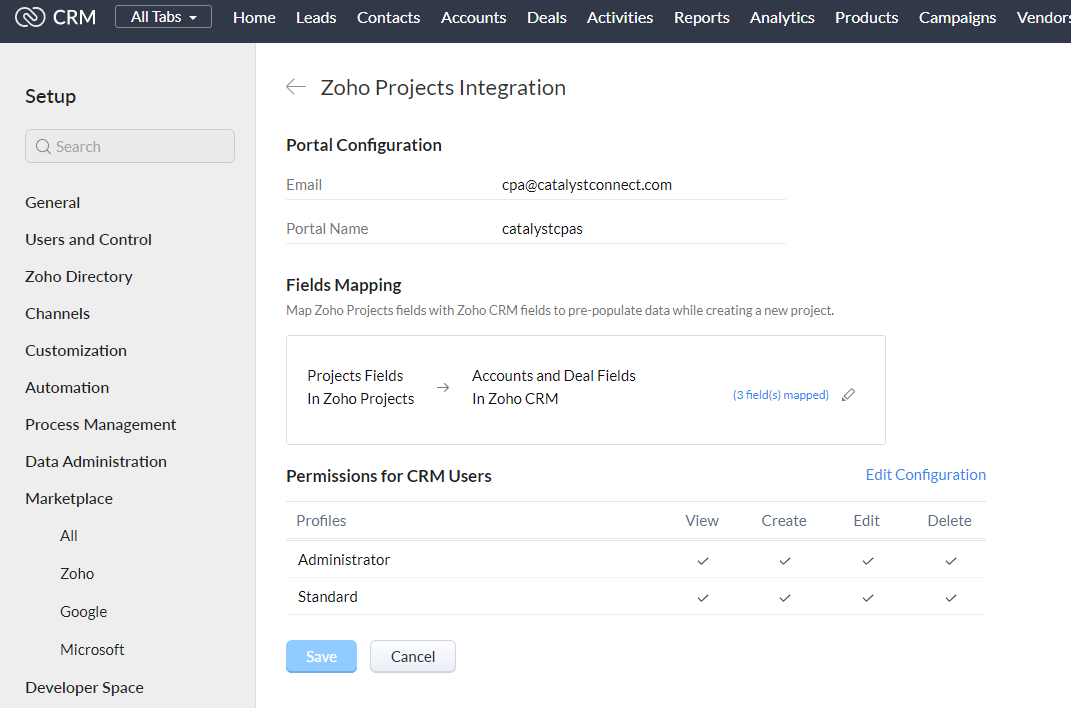Viewport: 1071px width, 708px height.
Task: Toggle Standard Edit permission checkmark
Action: [x=867, y=598]
